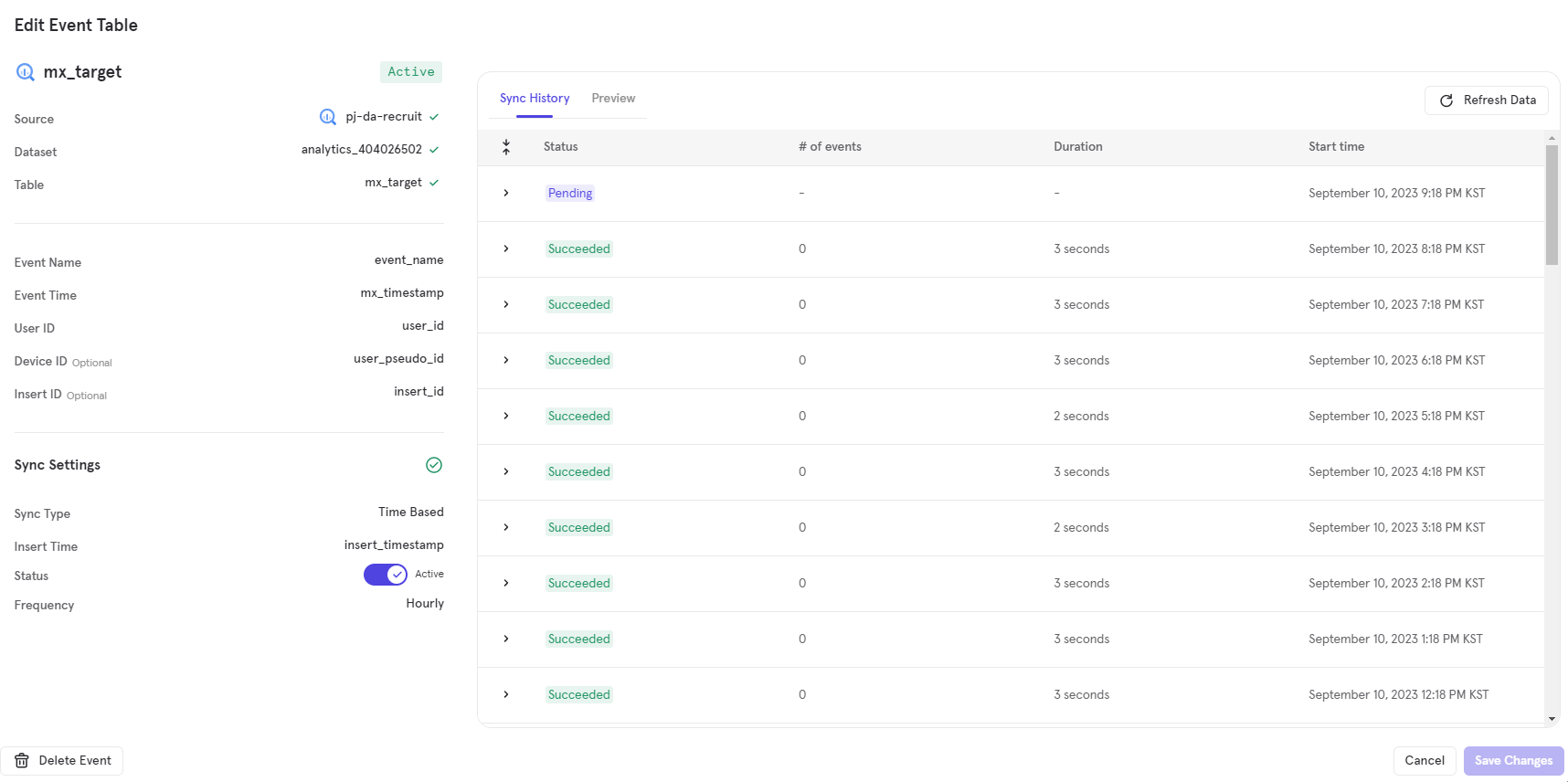Image resolution: width=1568 pixels, height=782 pixels.
Task: Switch to the Preview tab
Action: [x=613, y=99]
